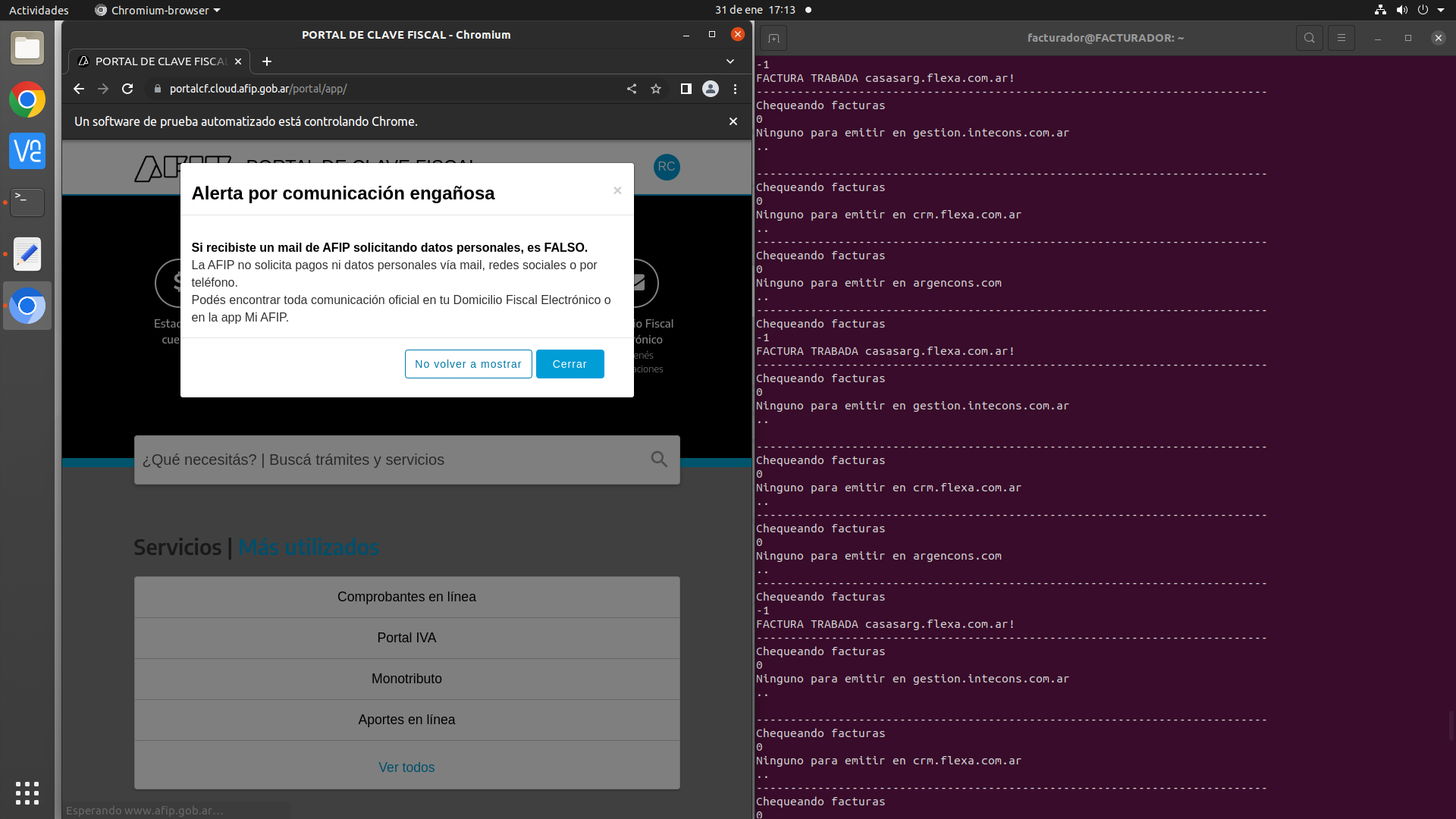Open search in the Terminal window
The height and width of the screenshot is (819, 1456).
point(1310,38)
